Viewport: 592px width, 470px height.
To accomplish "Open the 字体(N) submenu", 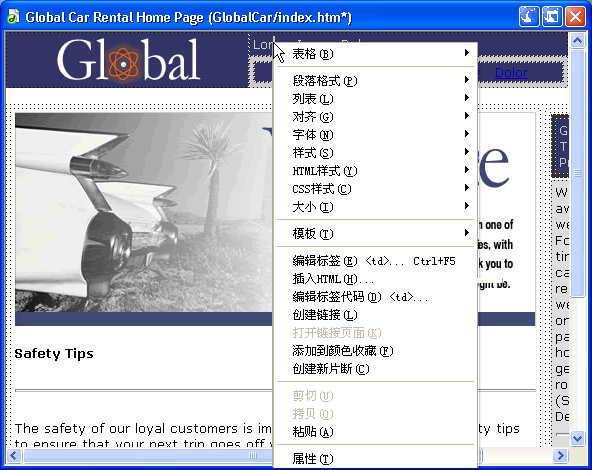I will point(375,135).
